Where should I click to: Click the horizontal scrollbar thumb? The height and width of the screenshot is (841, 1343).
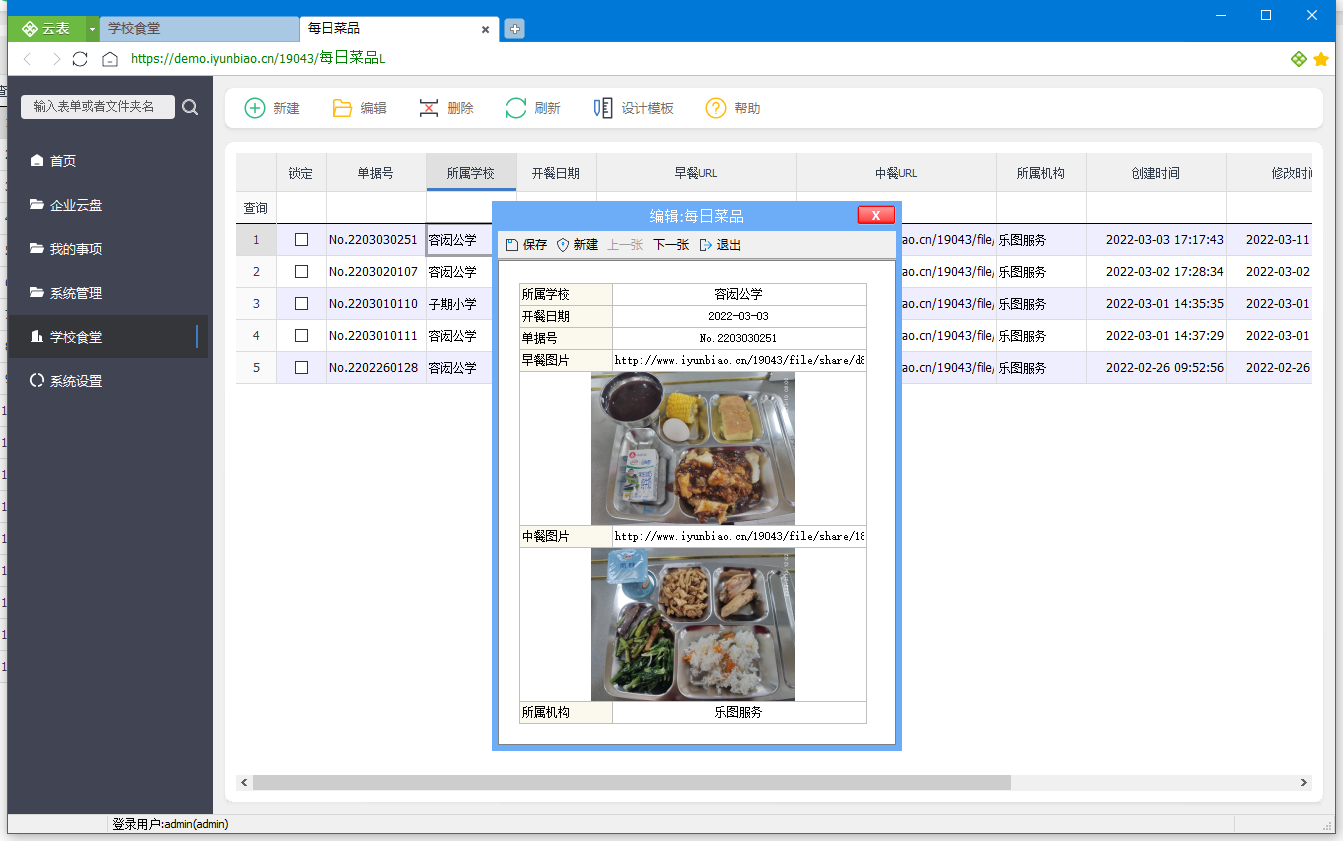pos(631,783)
